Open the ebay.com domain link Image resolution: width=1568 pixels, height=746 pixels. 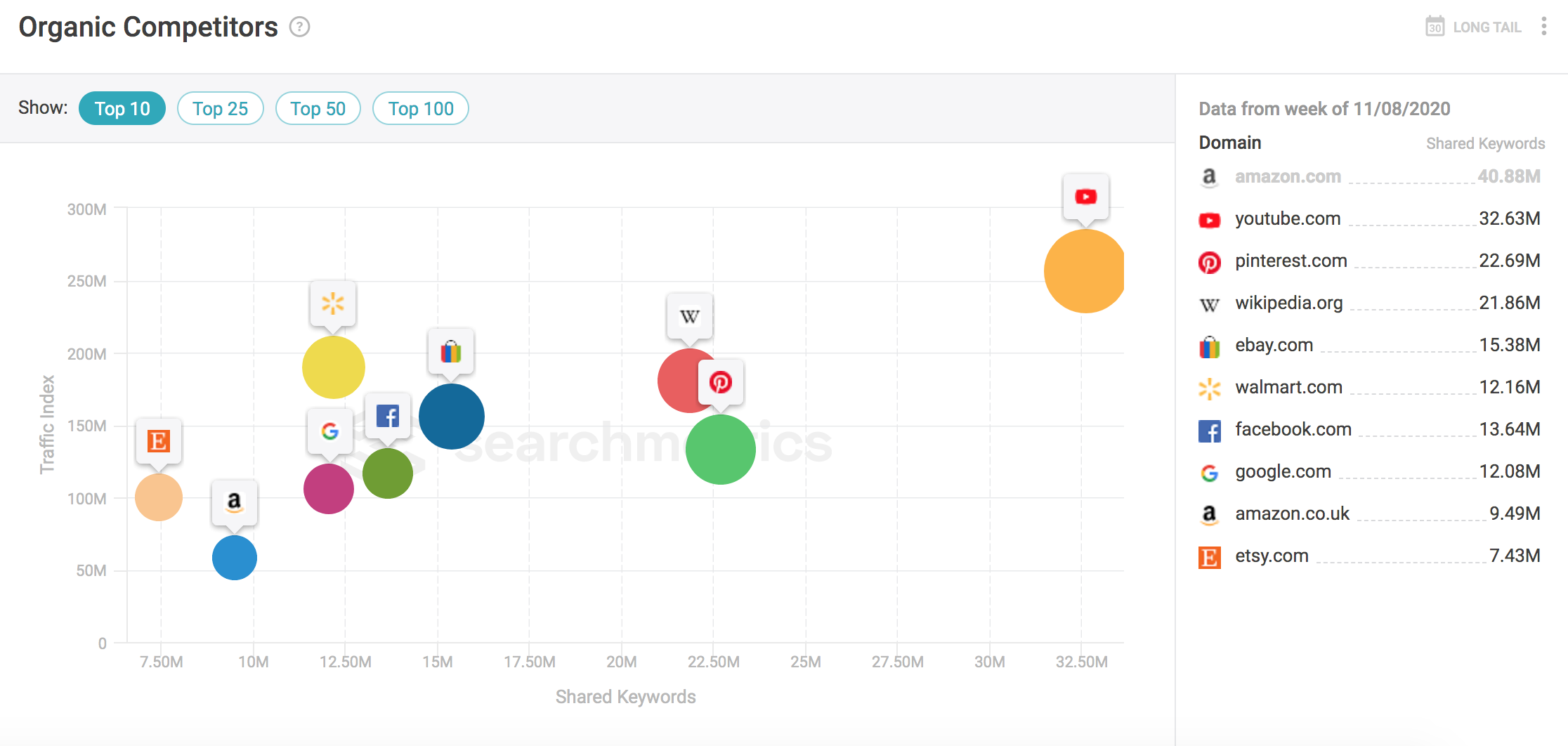[1274, 345]
